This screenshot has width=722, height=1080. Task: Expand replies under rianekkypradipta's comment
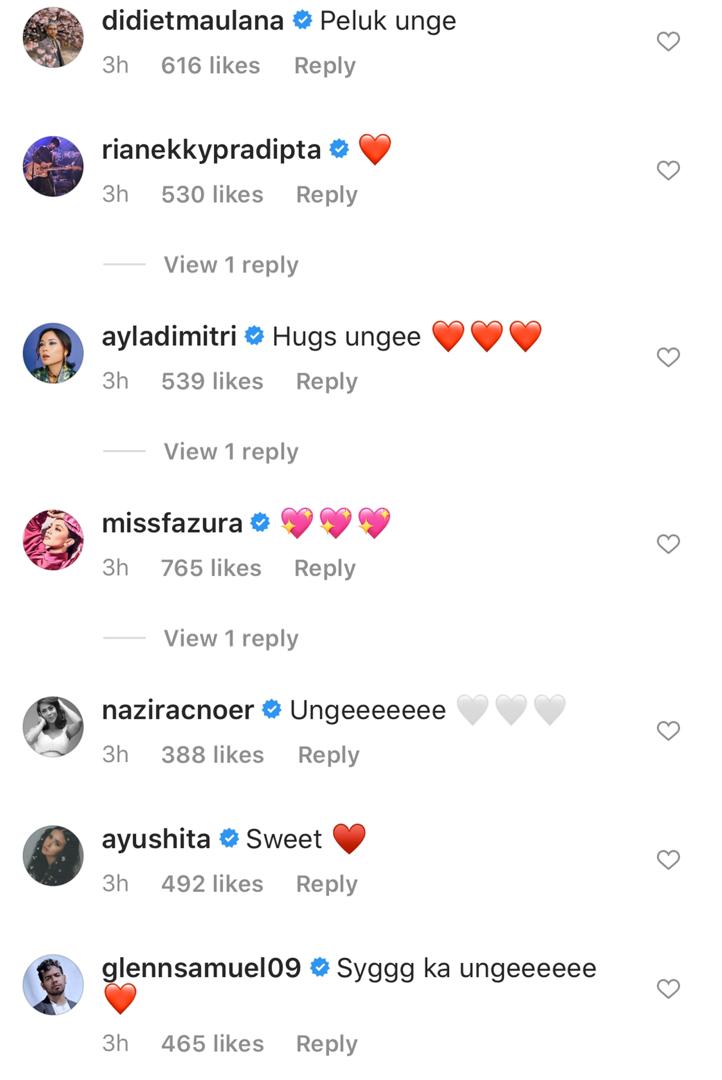(231, 265)
